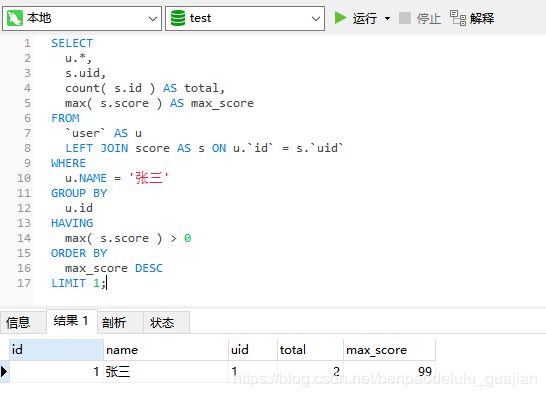This screenshot has width=546, height=397.
Task: Click the Explain query plan icon
Action: 458,18
